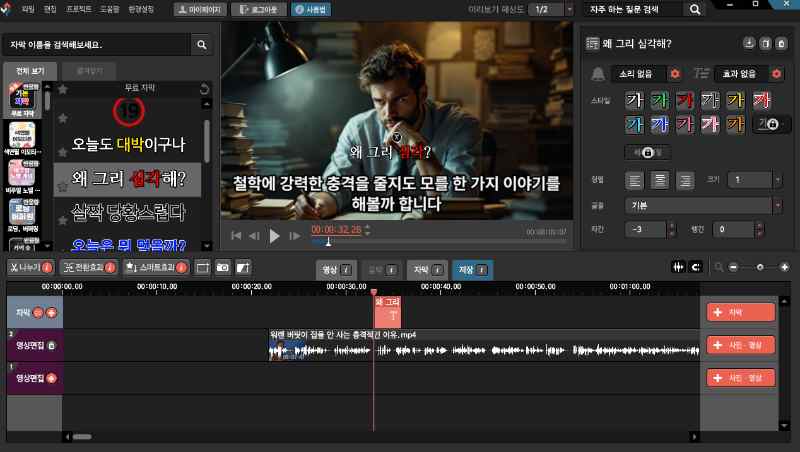Apply the green 가 text style
Screen dimensions: 800x452
[660, 100]
